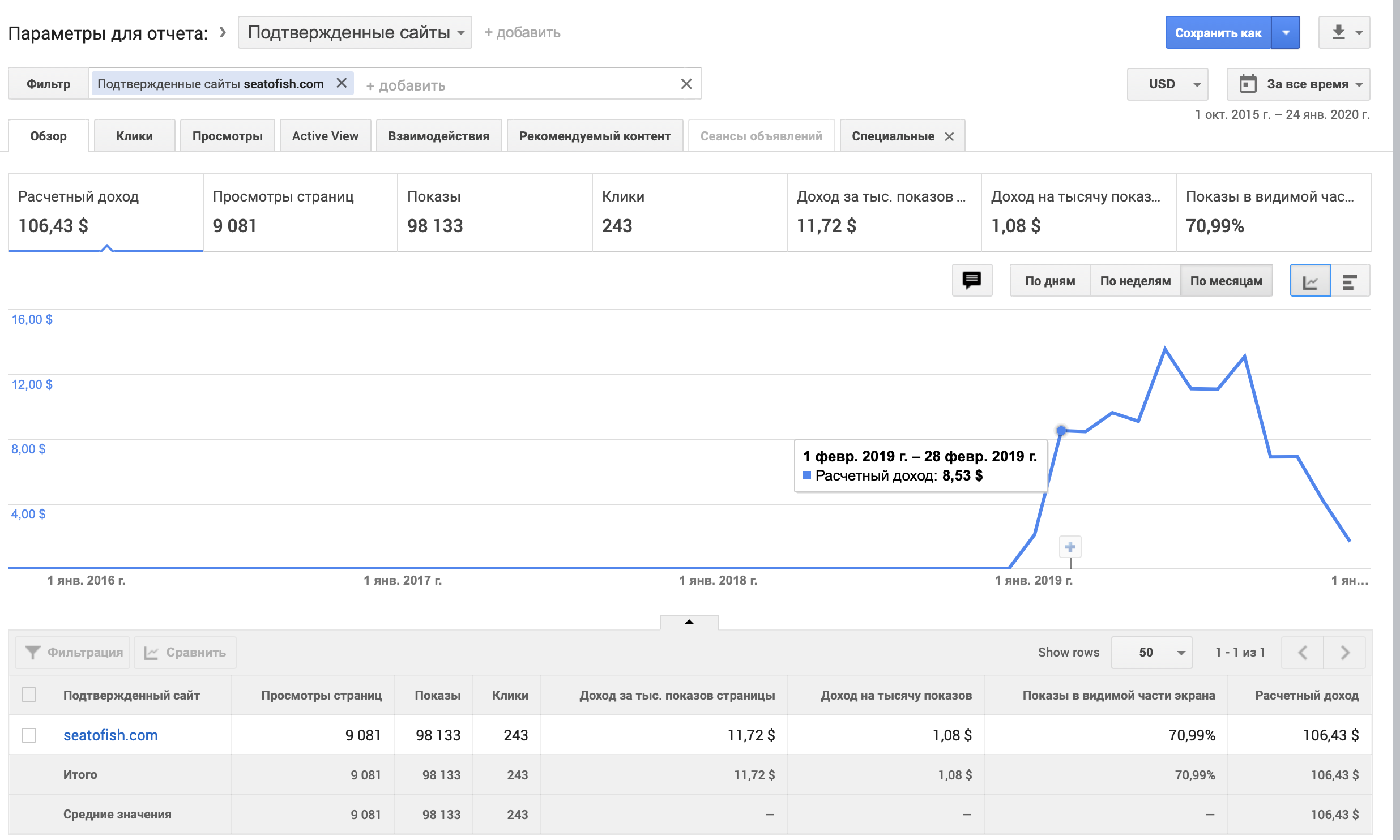Click the download report icon
Viewport: 1400px width, 840px height.
pos(1338,32)
